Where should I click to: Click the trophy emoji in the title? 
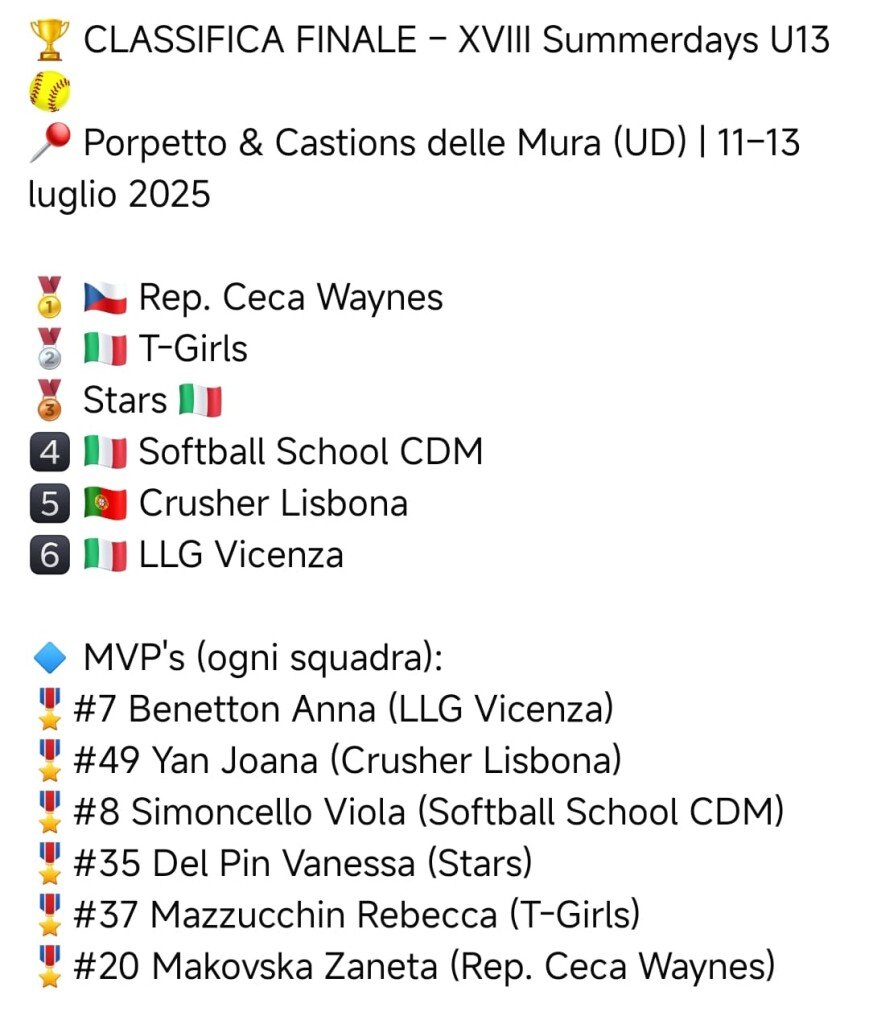(x=49, y=40)
